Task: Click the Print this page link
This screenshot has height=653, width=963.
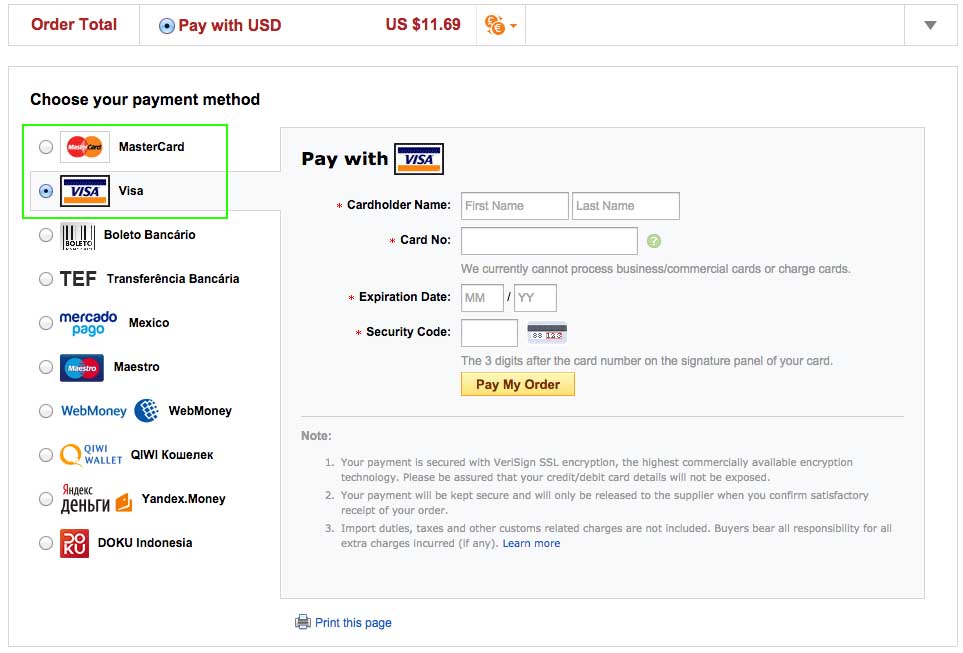Action: 352,623
